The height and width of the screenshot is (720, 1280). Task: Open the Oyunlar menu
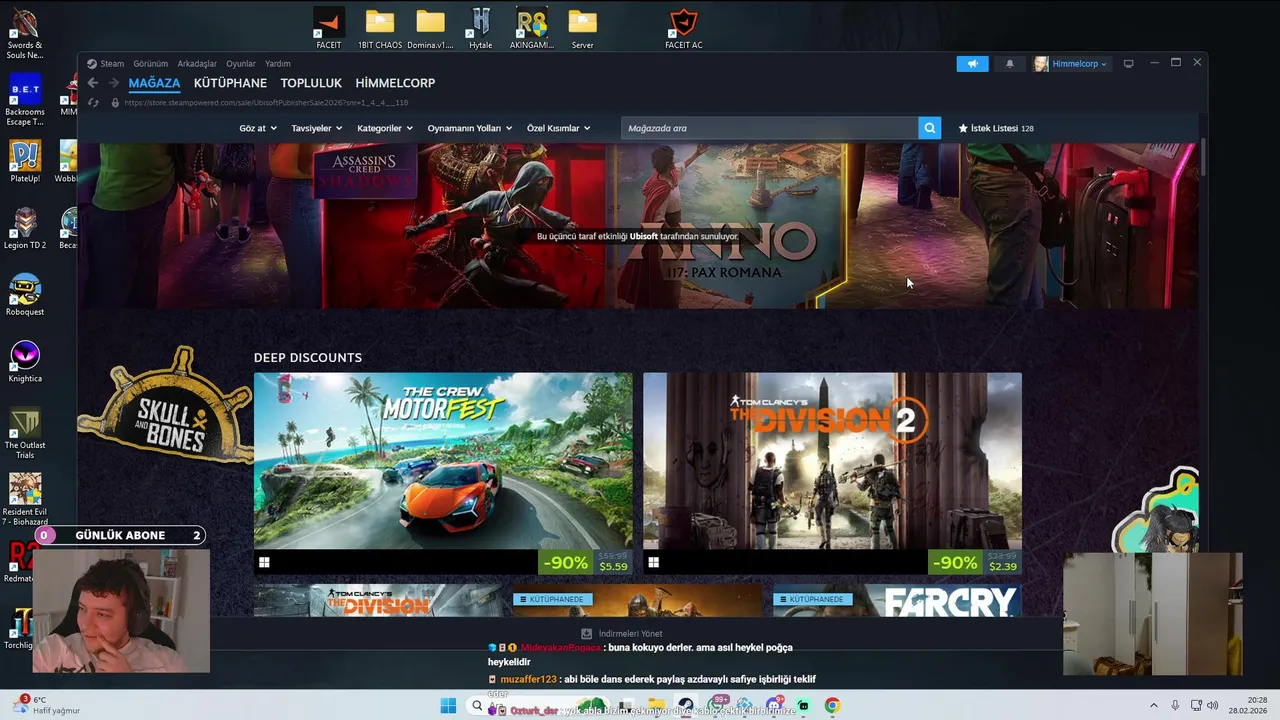[241, 64]
